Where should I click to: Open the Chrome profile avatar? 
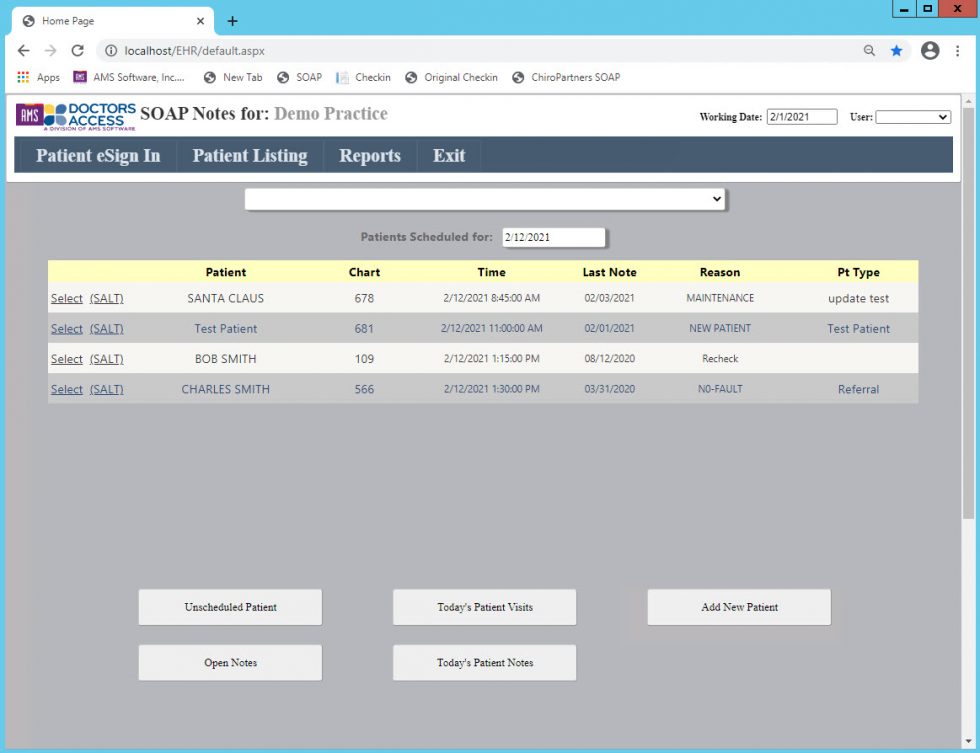point(931,50)
